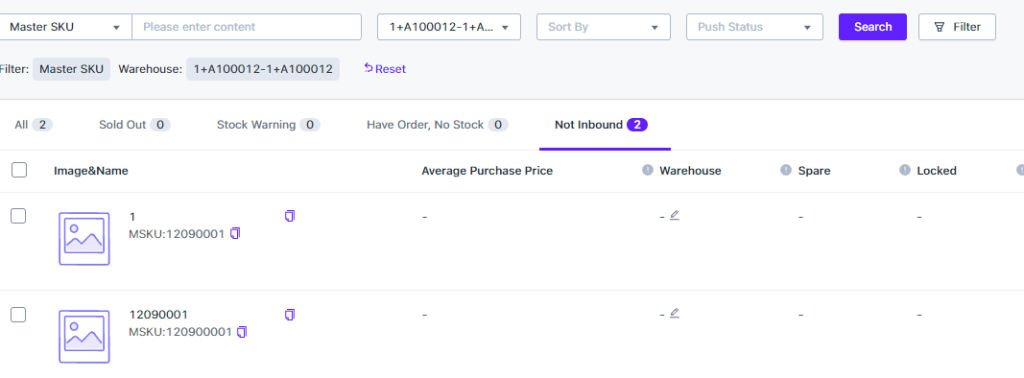Copy the name of product 1
The height and width of the screenshot is (378, 1024).
(290, 215)
